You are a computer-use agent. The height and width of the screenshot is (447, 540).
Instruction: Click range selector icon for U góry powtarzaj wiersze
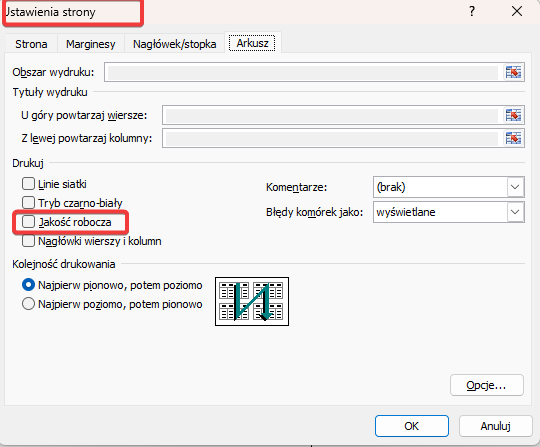pos(513,115)
